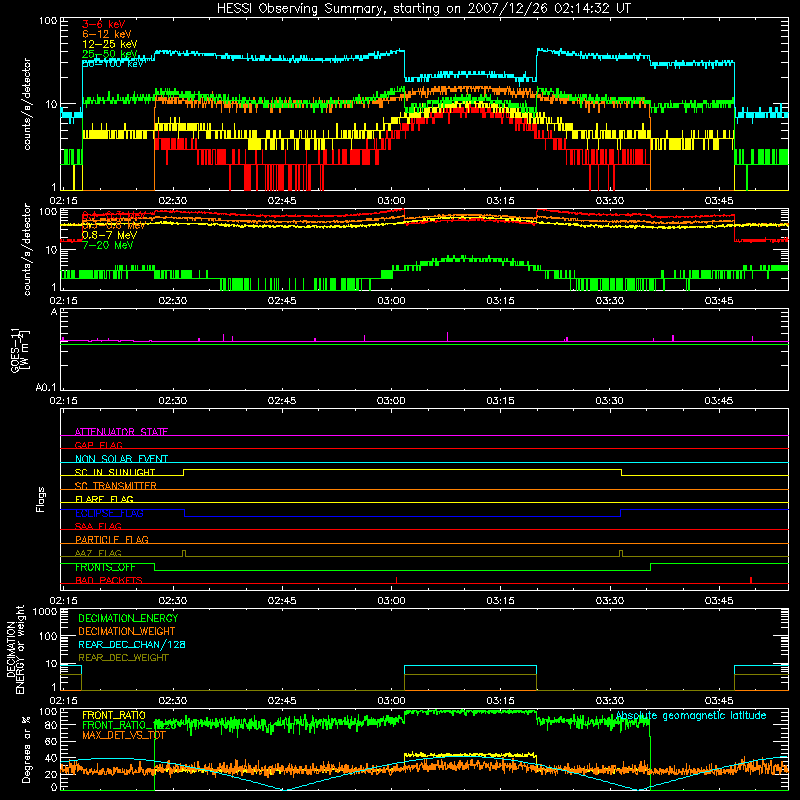Screen dimensions: 800x800
Task: Click the BAD_PACKETS flag label
Action: pos(109,580)
